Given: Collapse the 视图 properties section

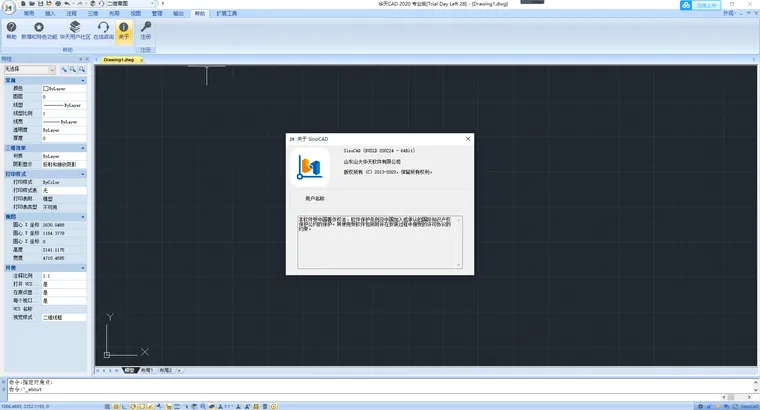Looking at the screenshot, I should (83, 217).
